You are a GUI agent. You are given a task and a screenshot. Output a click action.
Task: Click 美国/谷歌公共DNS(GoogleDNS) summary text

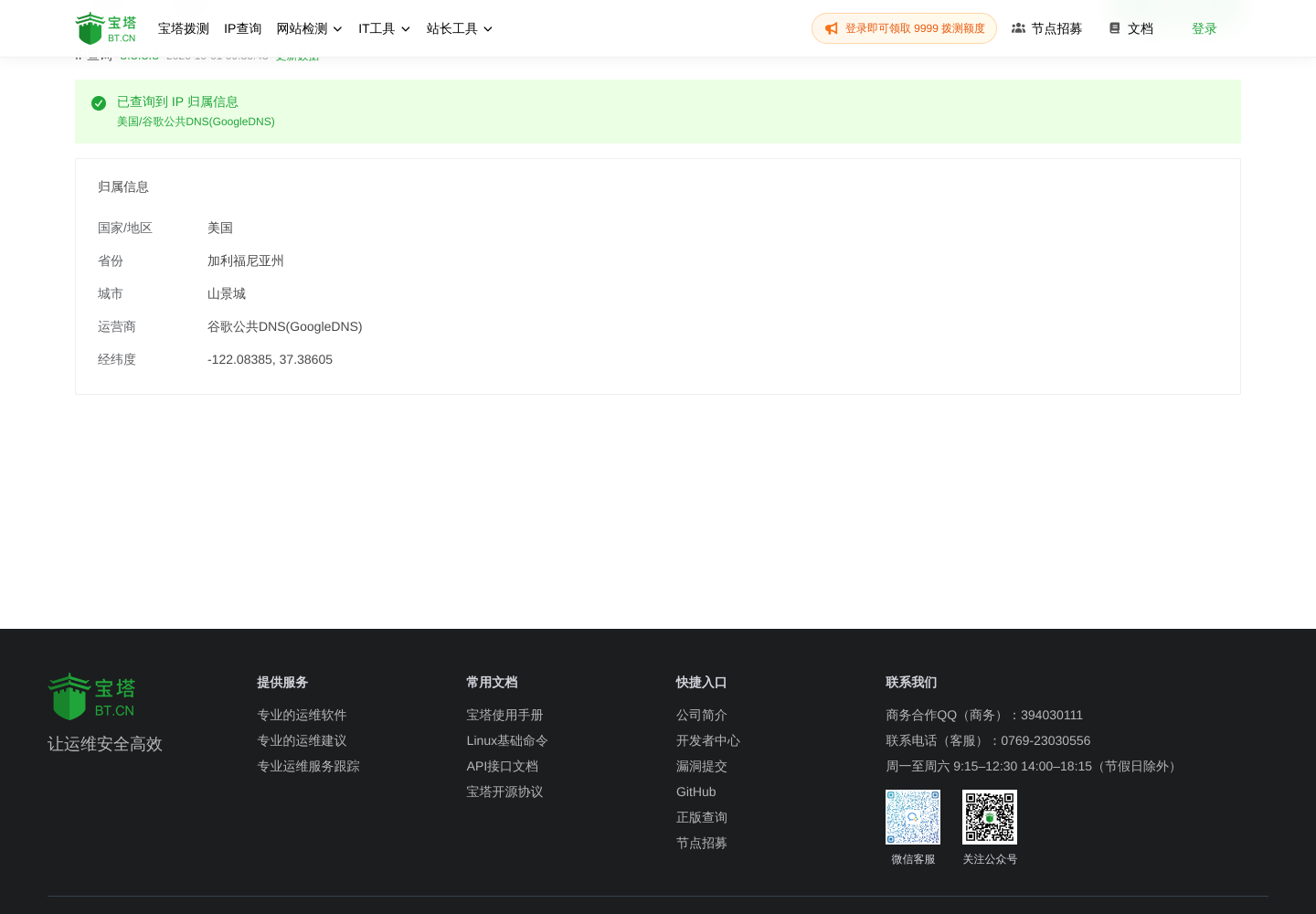point(196,122)
